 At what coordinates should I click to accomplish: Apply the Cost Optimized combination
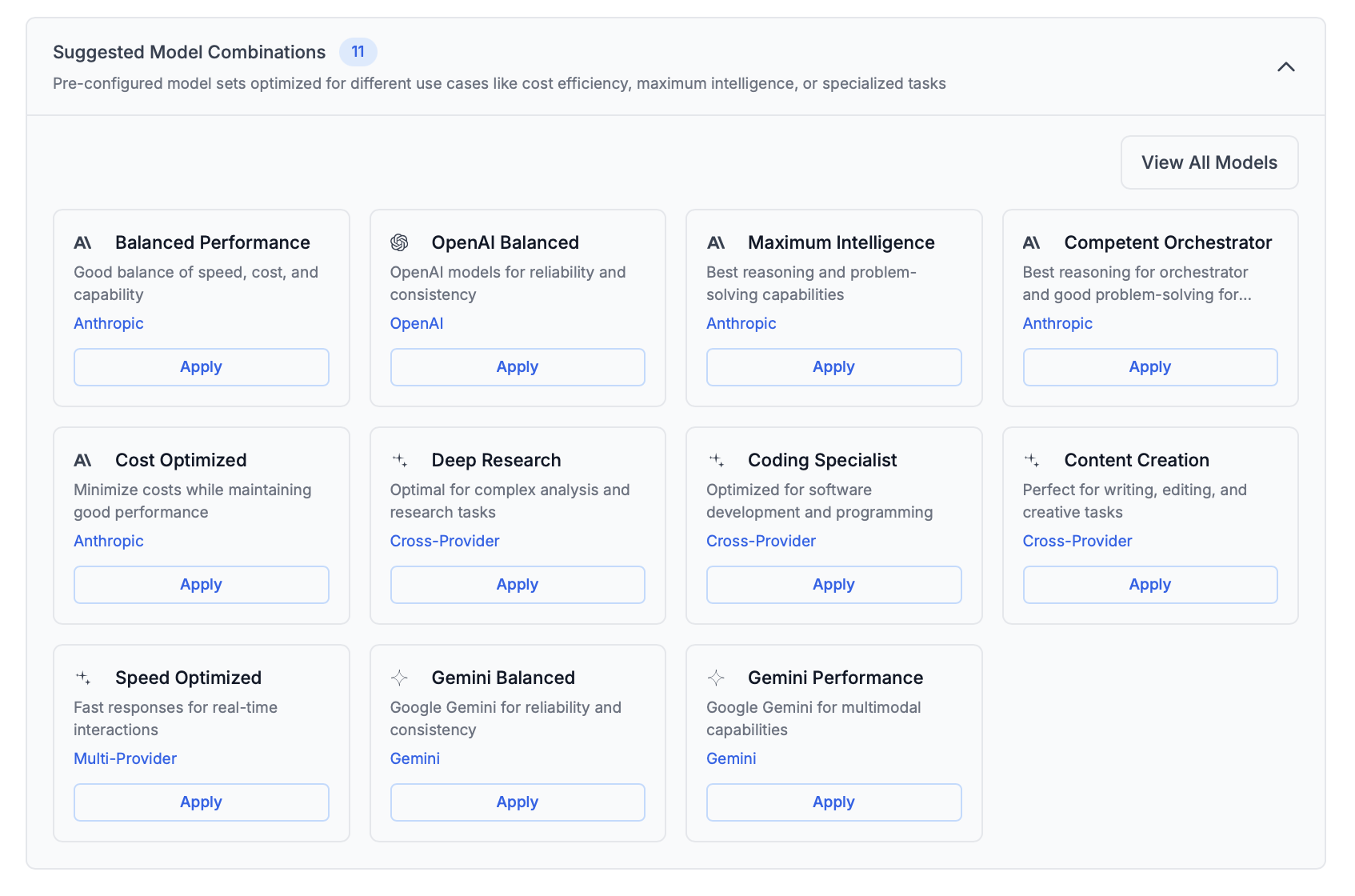tap(201, 585)
